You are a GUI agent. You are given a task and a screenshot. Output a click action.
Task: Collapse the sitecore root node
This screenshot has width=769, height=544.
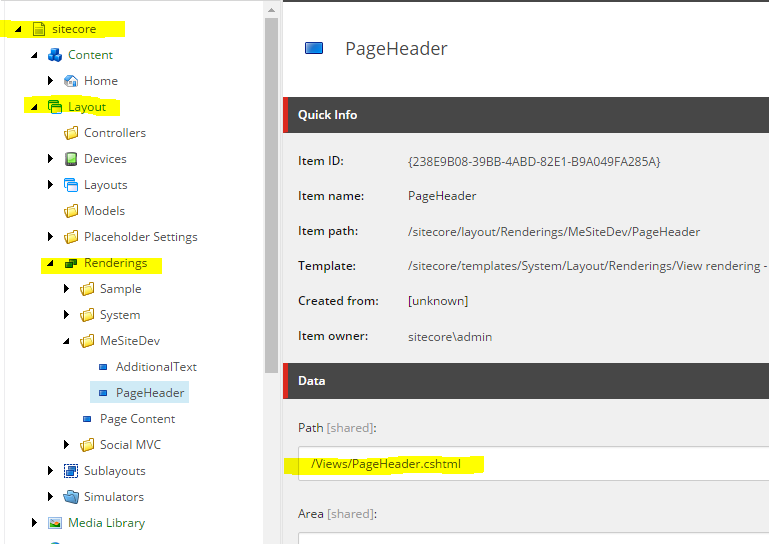[18, 29]
